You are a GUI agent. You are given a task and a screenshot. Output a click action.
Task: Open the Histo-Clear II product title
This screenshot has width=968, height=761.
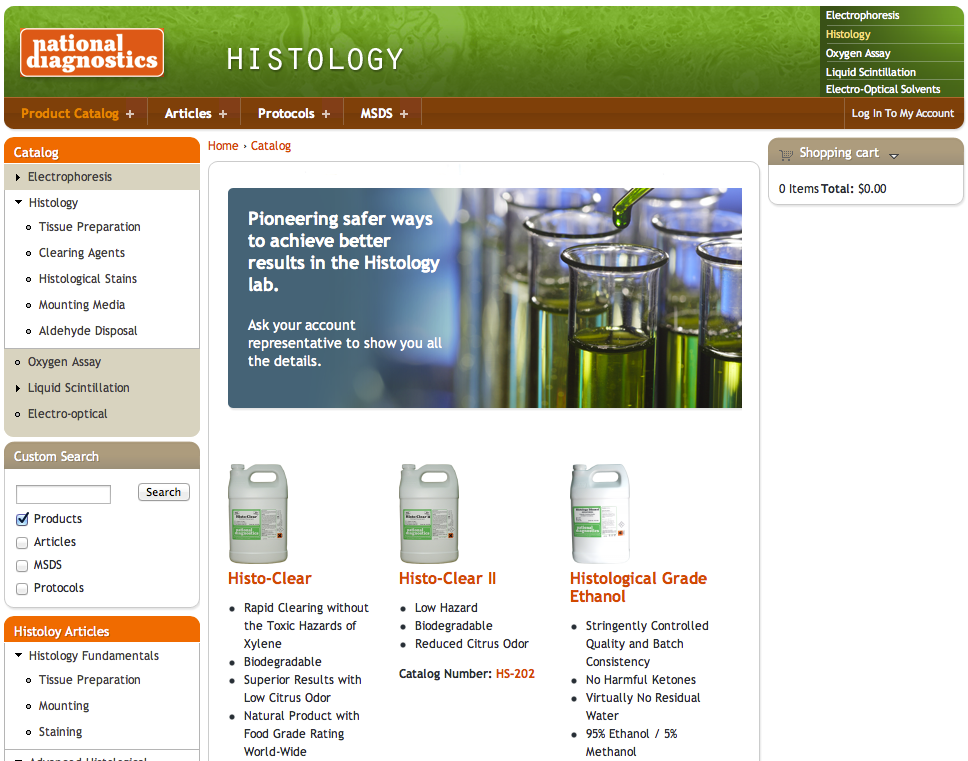[448, 579]
